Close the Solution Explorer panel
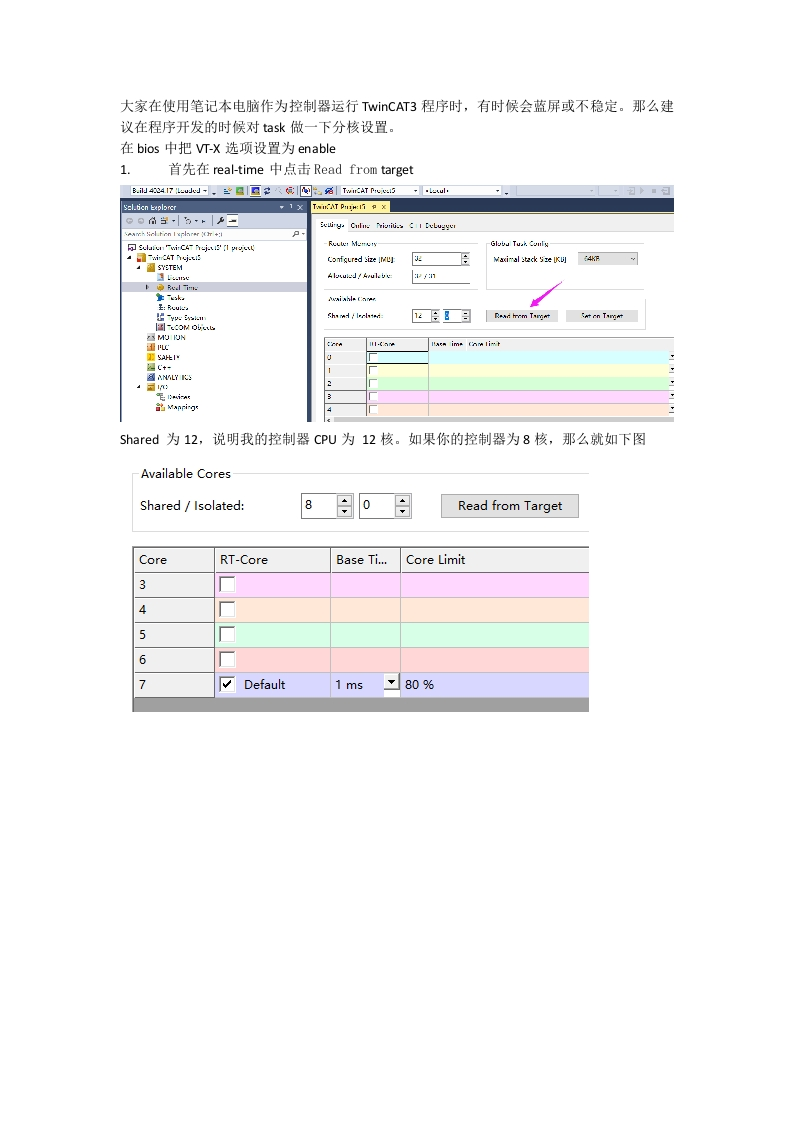Viewport: 793px width, 1122px height. 300,207
